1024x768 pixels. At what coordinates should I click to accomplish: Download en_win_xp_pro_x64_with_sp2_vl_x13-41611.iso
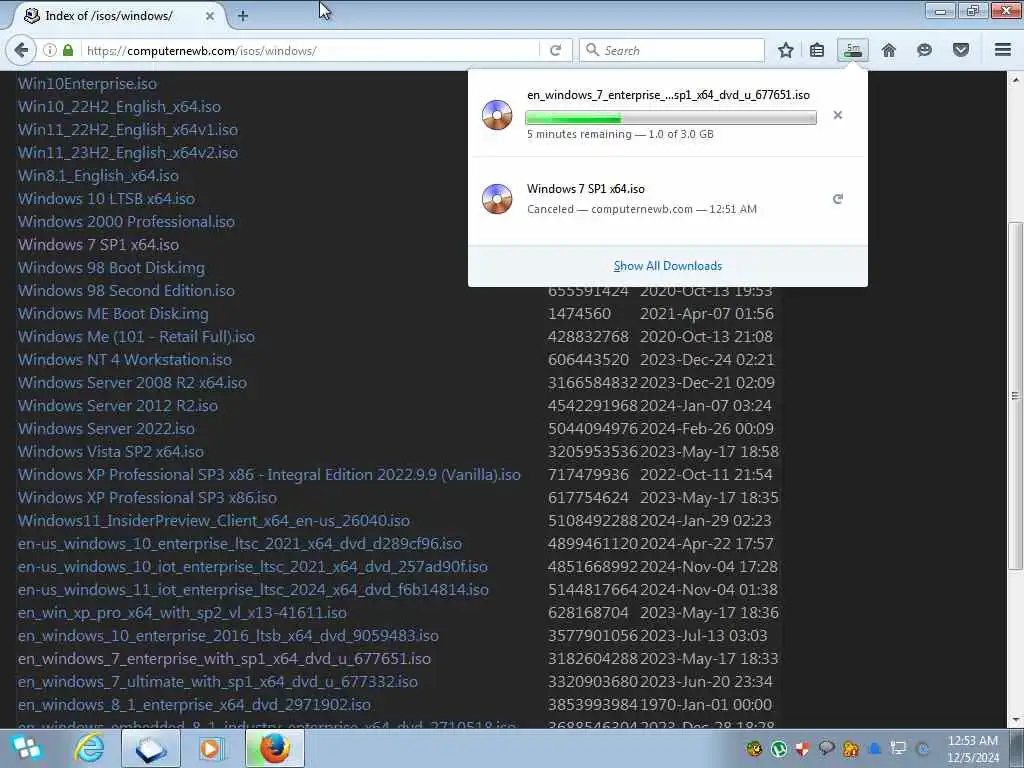183,613
